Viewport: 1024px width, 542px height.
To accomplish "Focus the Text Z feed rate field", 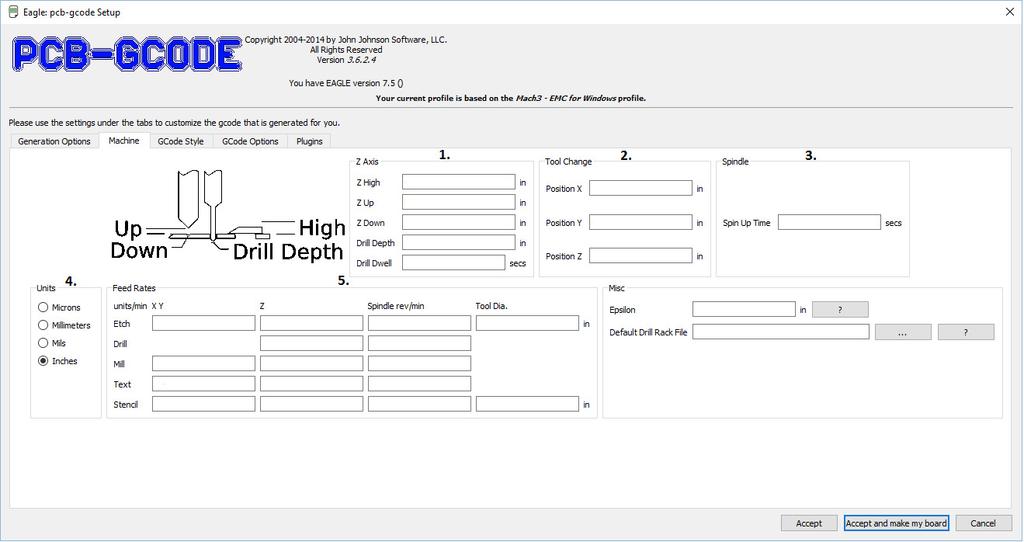I will pyautogui.click(x=312, y=383).
